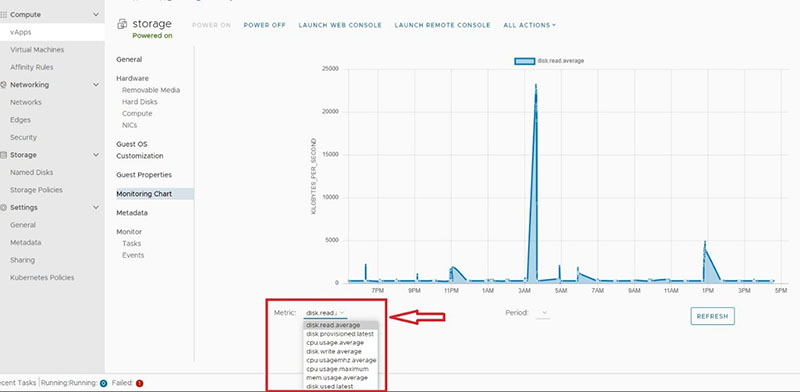Choose disk.write.average in metric list
The width and height of the screenshot is (800, 392).
coord(334,351)
